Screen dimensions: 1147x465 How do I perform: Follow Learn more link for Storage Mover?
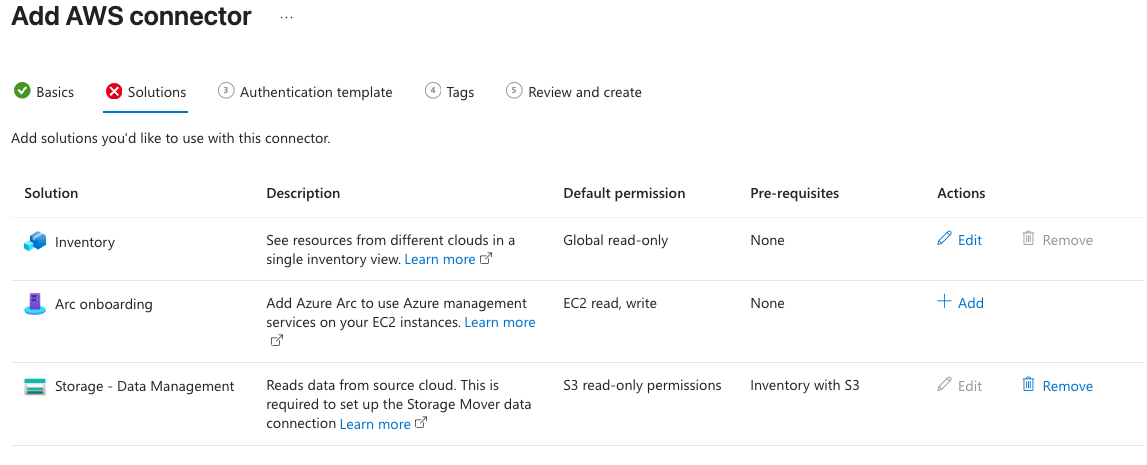(x=375, y=424)
